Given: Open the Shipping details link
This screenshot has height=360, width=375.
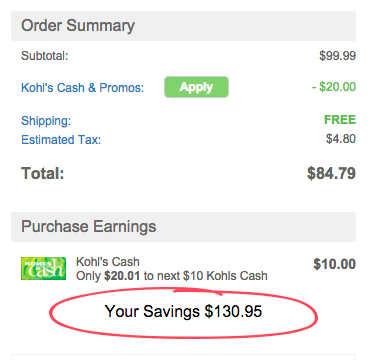Looking at the screenshot, I should [x=46, y=121].
